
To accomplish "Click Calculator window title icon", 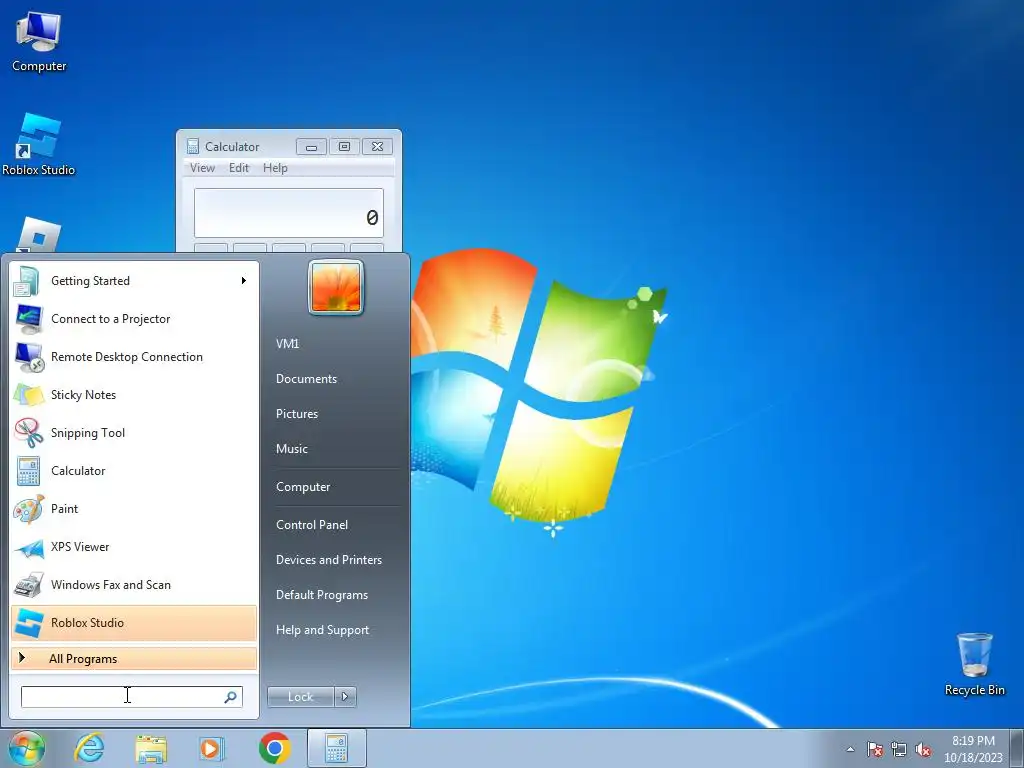I will tap(193, 146).
